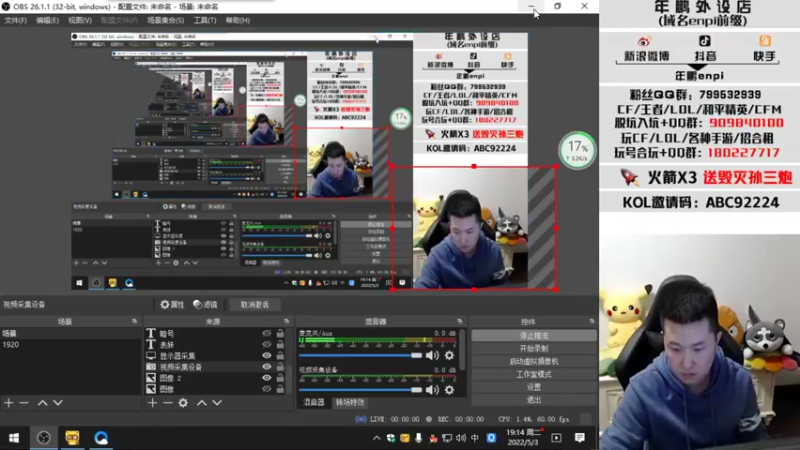Adjust the 麦克风/Aux volume slider
The width and height of the screenshot is (800, 450).
click(x=361, y=356)
